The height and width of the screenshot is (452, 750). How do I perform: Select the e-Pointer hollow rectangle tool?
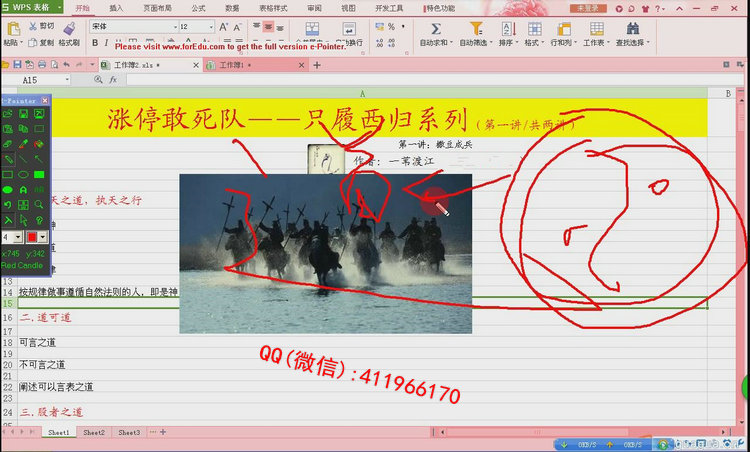click(8, 175)
